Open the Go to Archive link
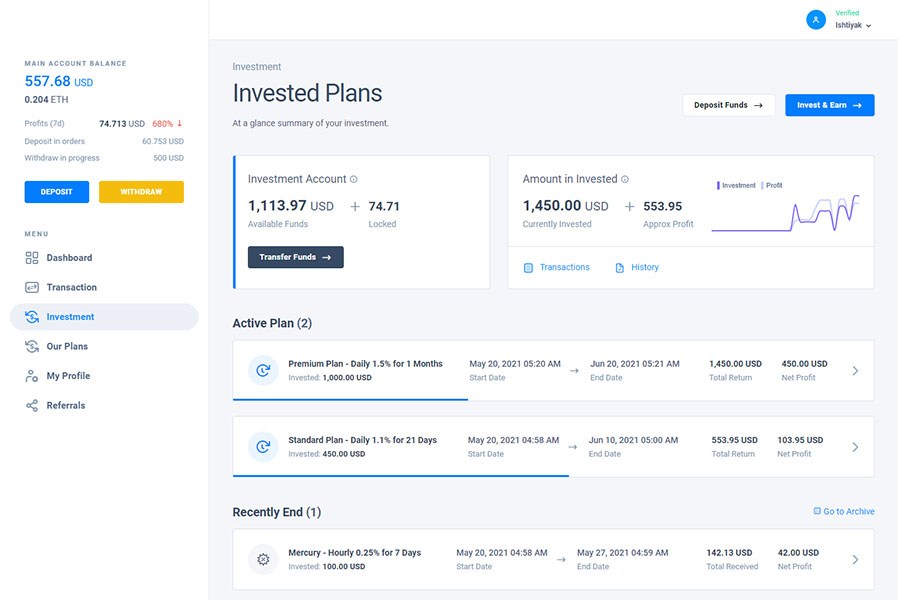This screenshot has width=900, height=600. [x=844, y=511]
